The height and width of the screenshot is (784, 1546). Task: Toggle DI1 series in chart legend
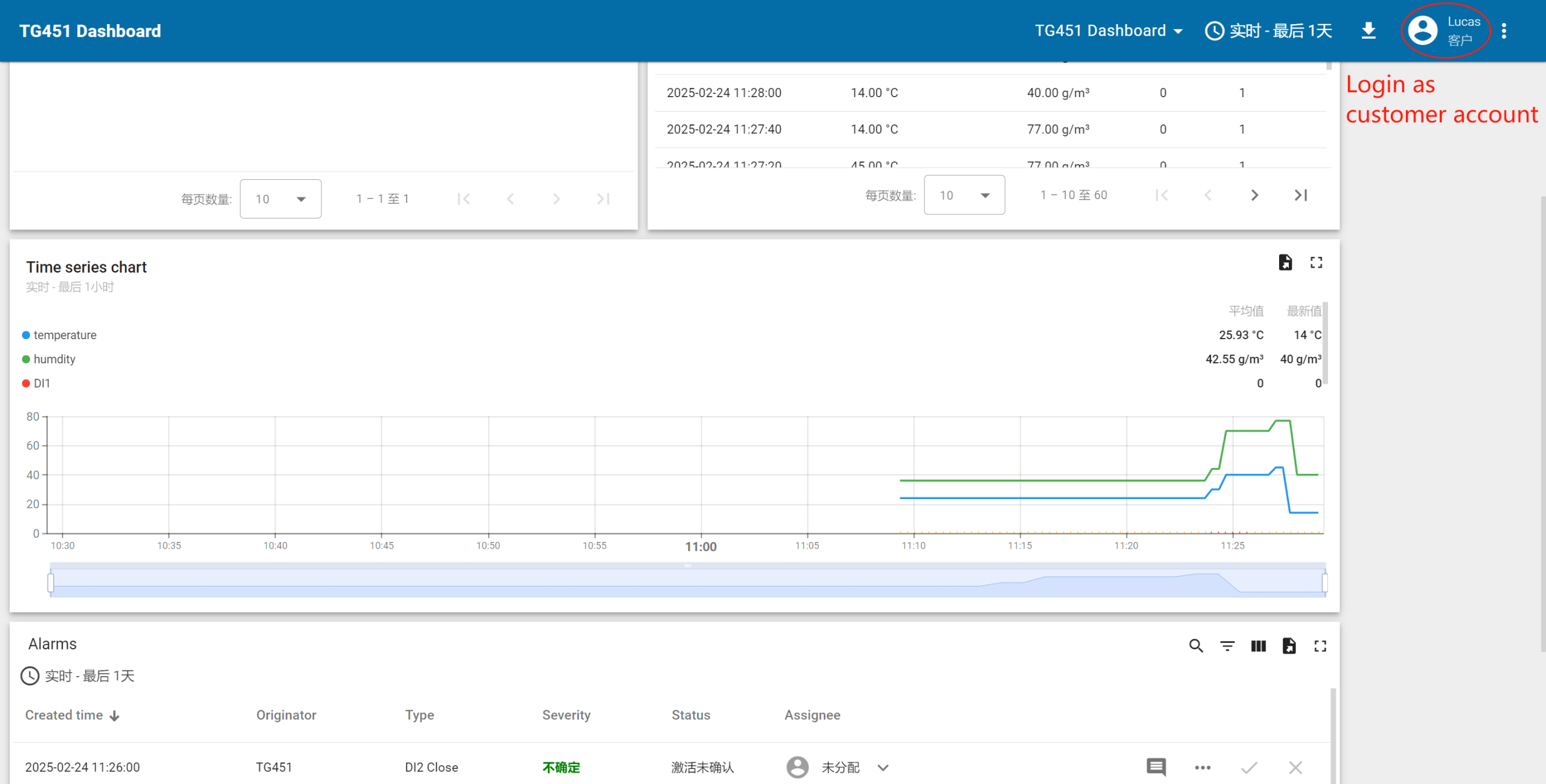[41, 383]
